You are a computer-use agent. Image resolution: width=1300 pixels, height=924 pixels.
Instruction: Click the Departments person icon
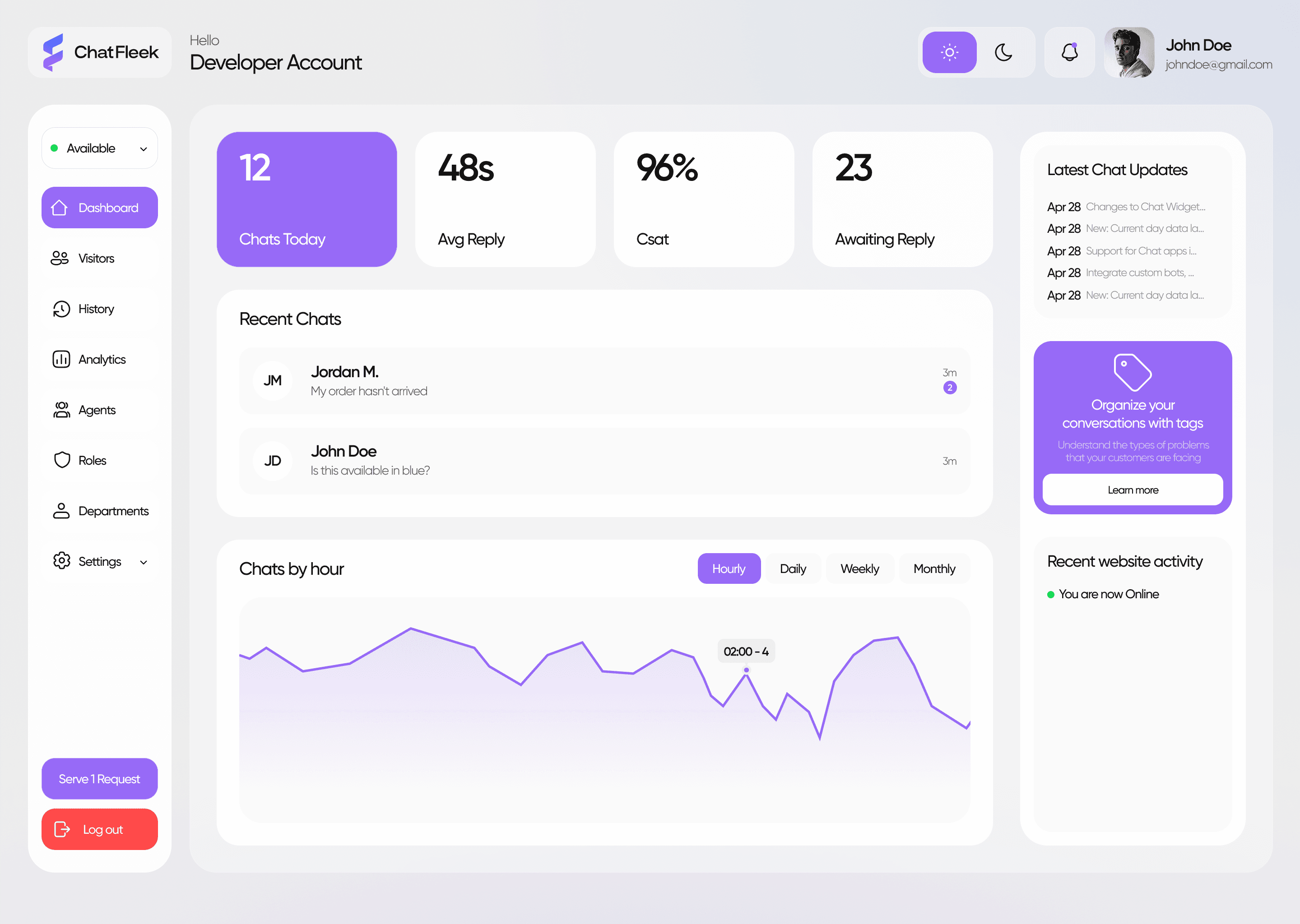coord(61,511)
